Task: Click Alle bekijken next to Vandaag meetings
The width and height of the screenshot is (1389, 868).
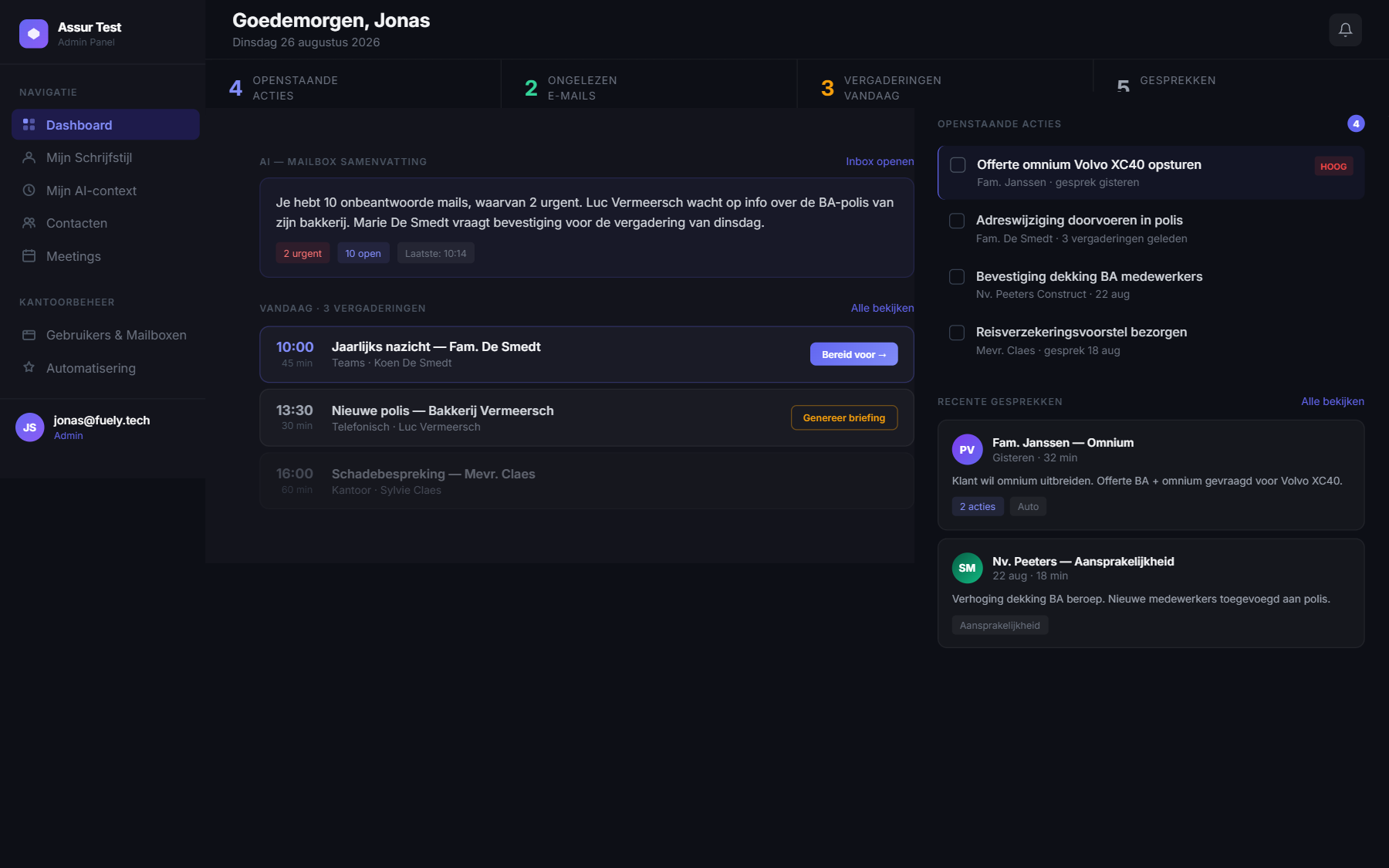Action: point(882,308)
